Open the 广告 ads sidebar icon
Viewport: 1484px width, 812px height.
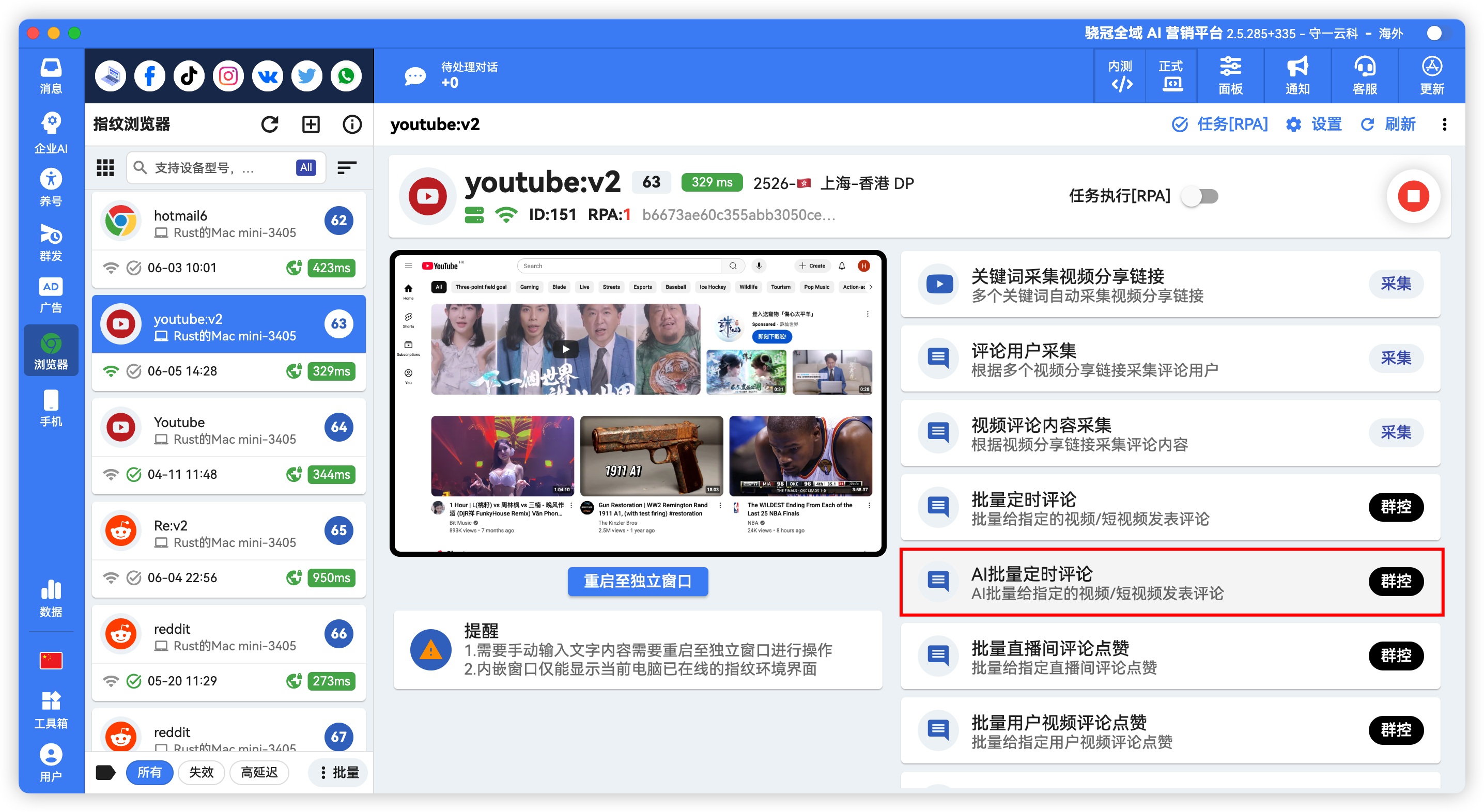[51, 295]
